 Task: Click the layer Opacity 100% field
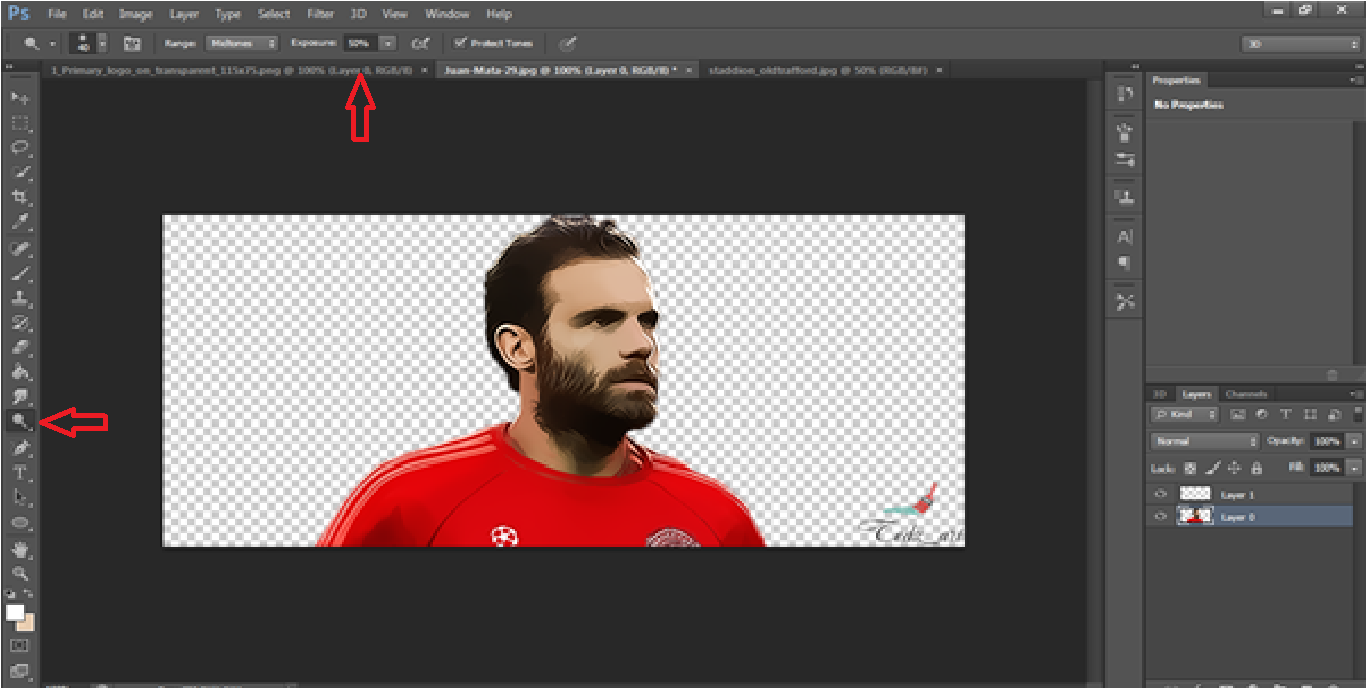[1328, 441]
